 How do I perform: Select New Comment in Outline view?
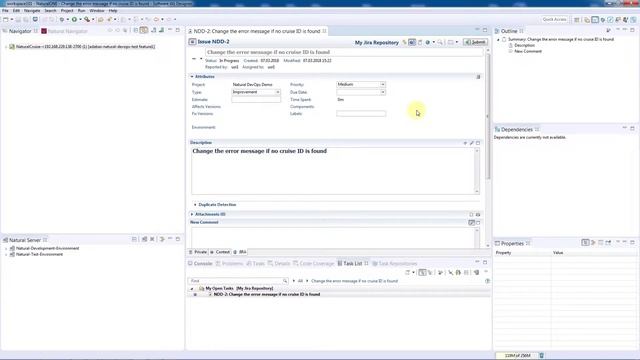(x=528, y=51)
